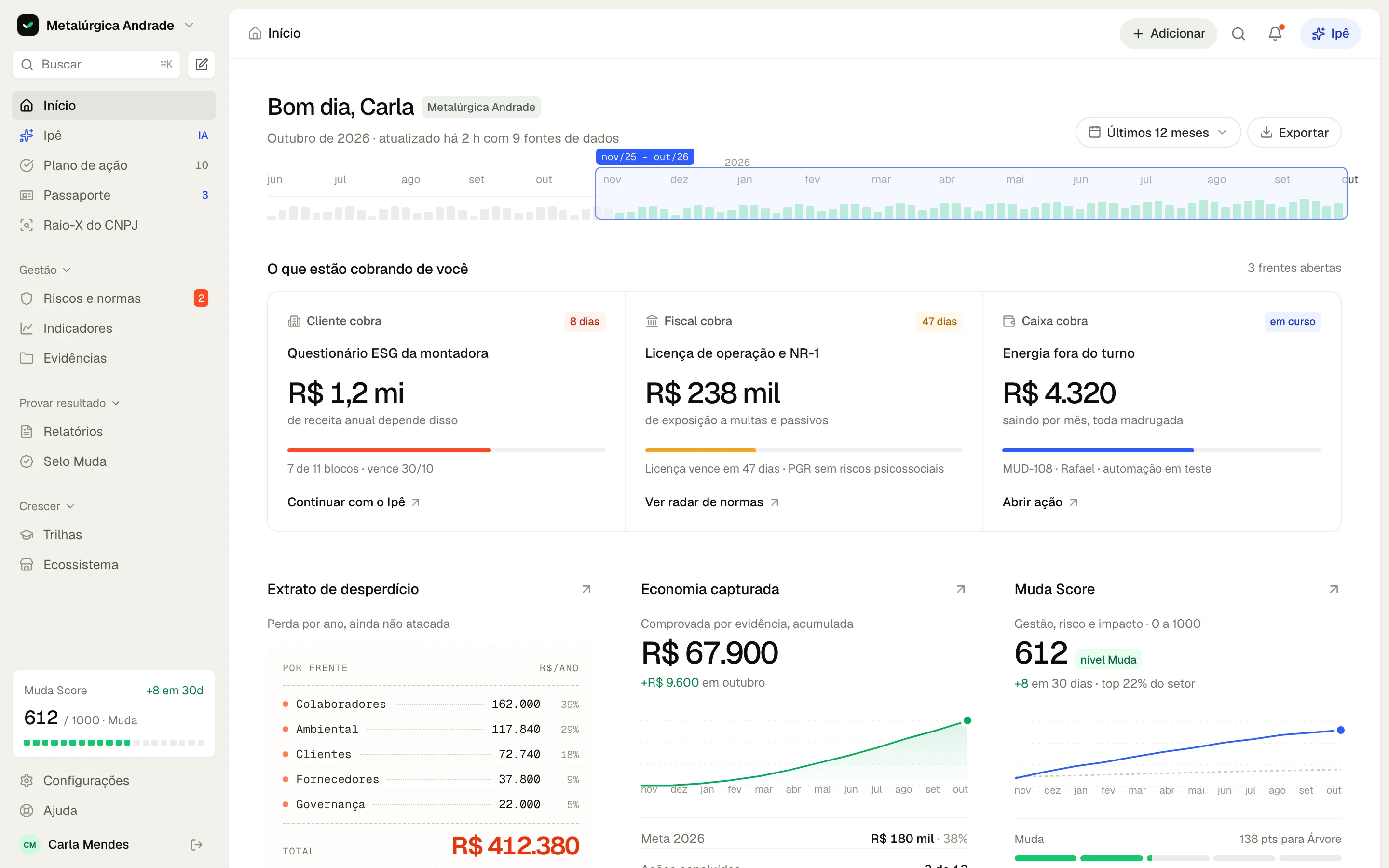Click the Configurações gear icon
This screenshot has height=868, width=1389.
pyautogui.click(x=27, y=781)
